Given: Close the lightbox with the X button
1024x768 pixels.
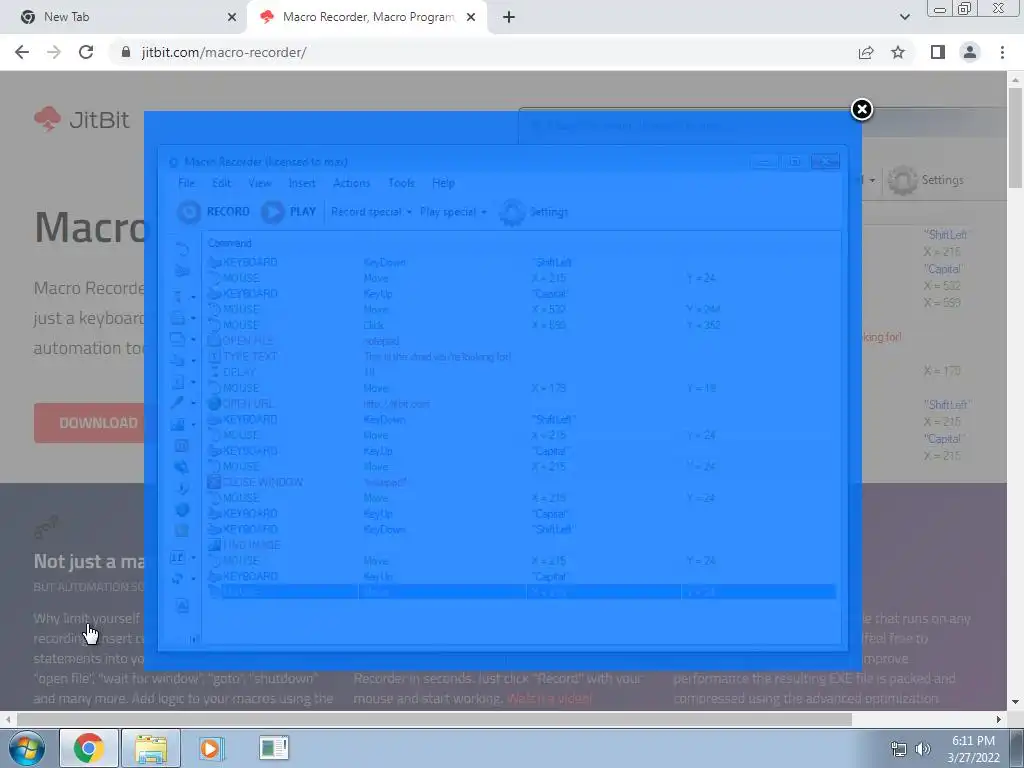Looking at the screenshot, I should [x=861, y=110].
